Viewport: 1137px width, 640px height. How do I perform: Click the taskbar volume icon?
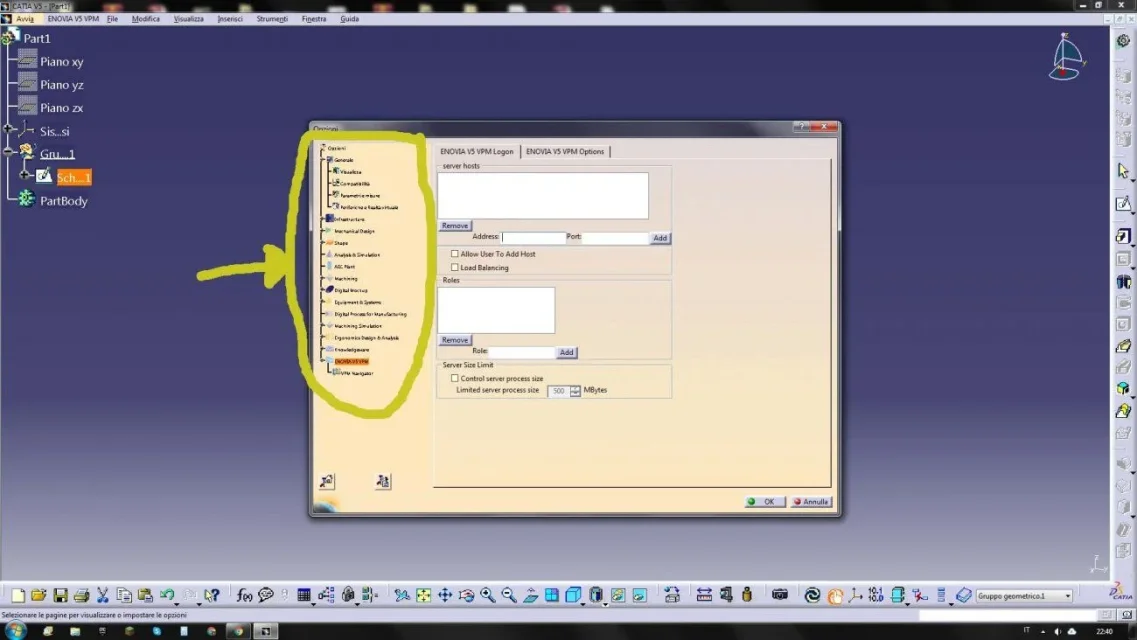1057,631
